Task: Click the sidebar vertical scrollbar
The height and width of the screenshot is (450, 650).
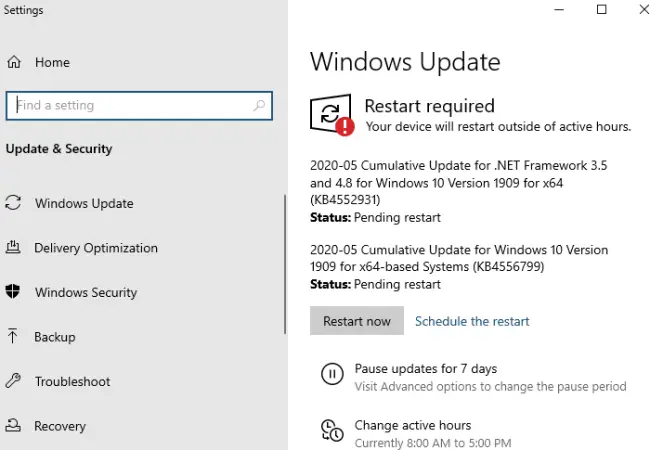Action: tap(285, 264)
